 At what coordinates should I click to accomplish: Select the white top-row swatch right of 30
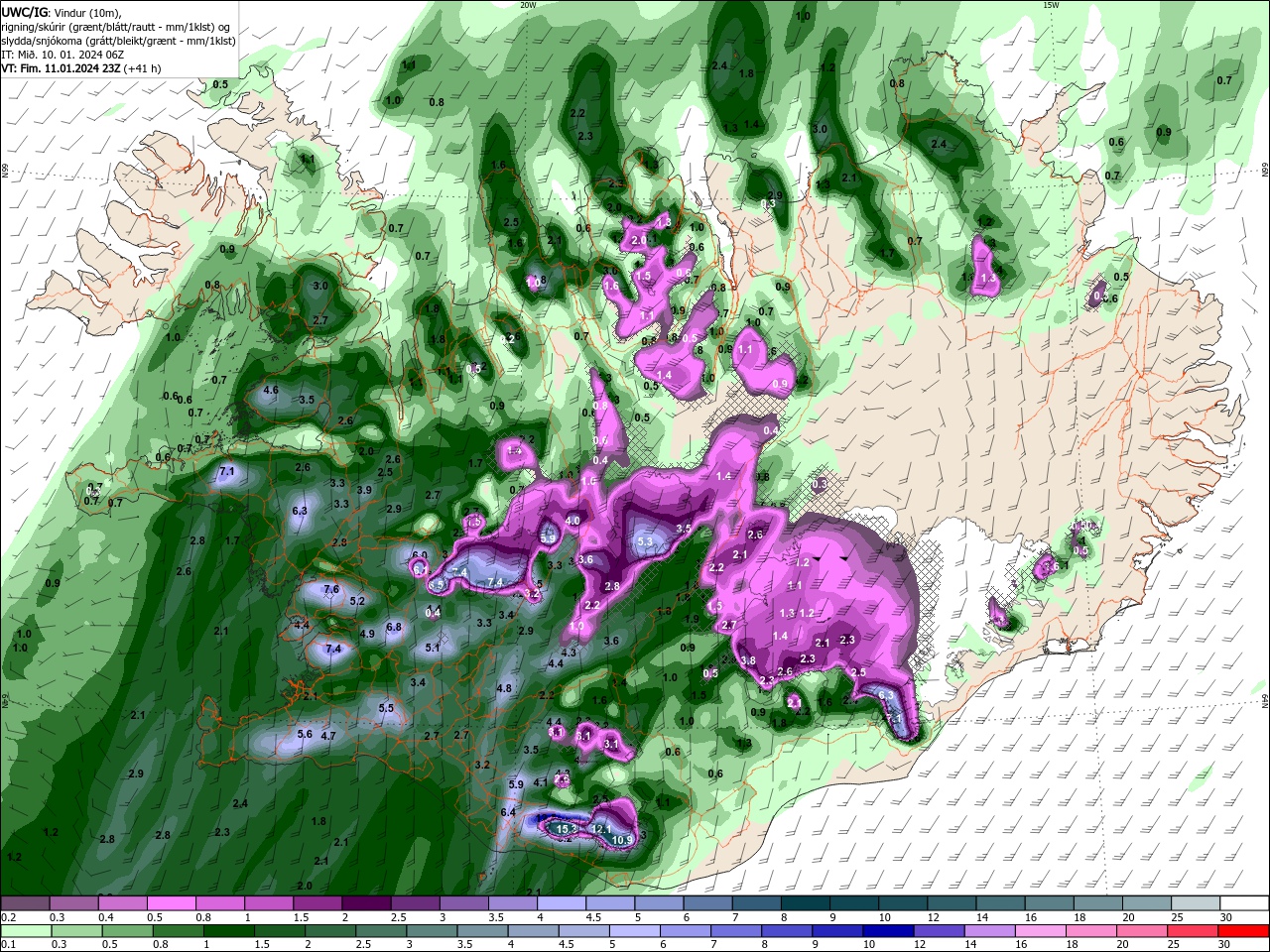(1245, 903)
